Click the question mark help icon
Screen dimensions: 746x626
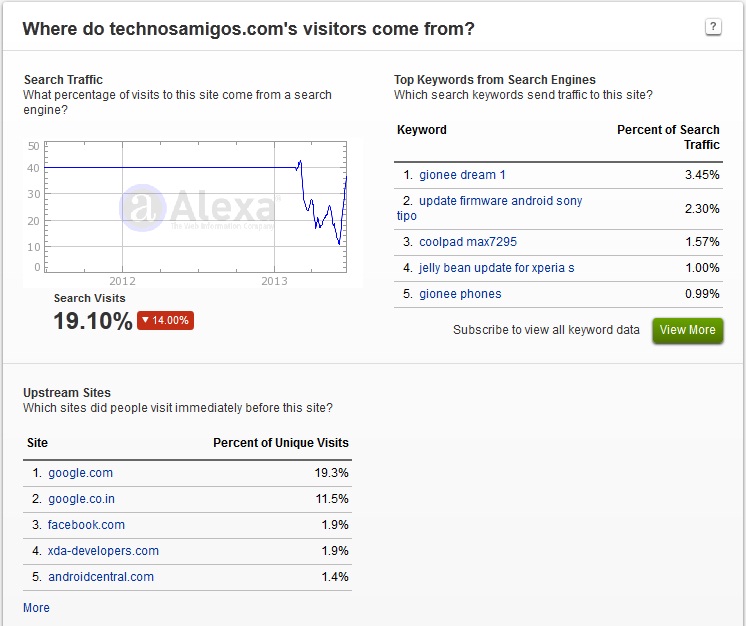[713, 27]
